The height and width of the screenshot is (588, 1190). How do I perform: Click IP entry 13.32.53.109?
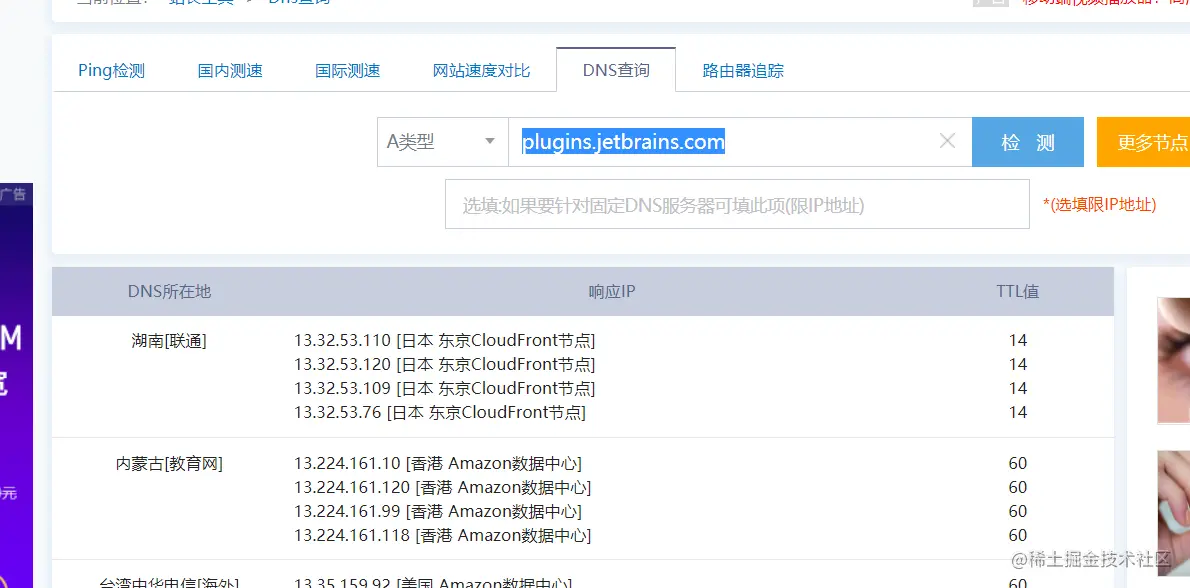click(x=445, y=388)
